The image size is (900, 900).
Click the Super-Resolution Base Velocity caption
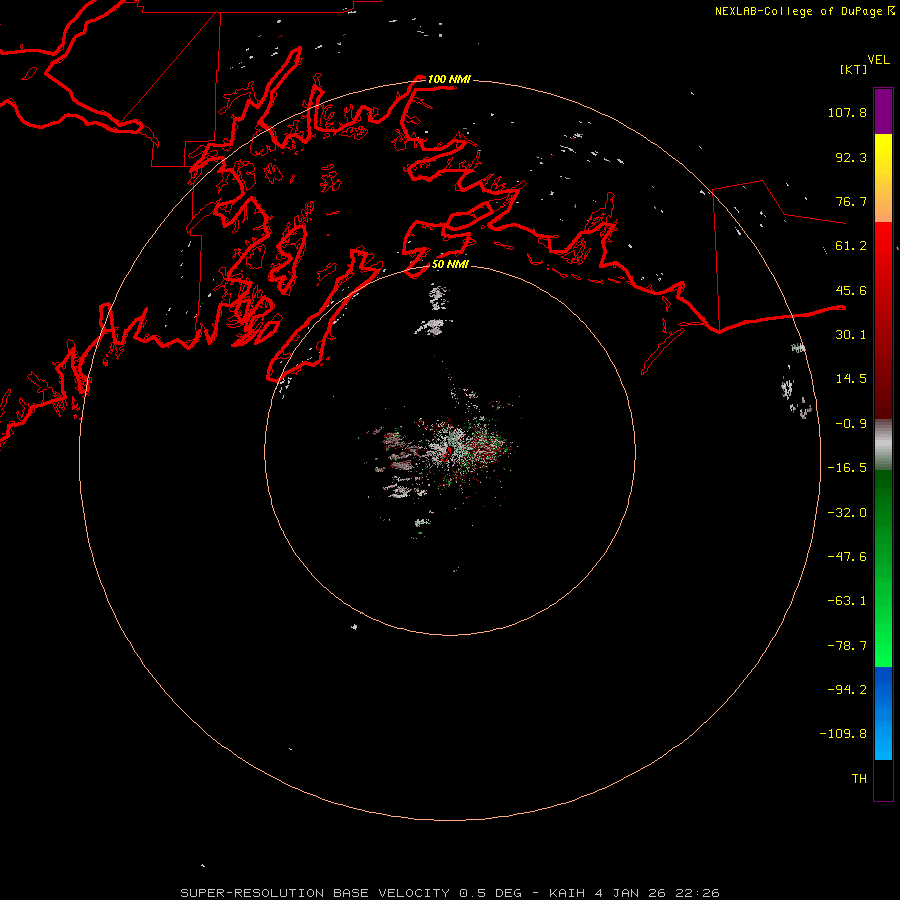click(449, 893)
